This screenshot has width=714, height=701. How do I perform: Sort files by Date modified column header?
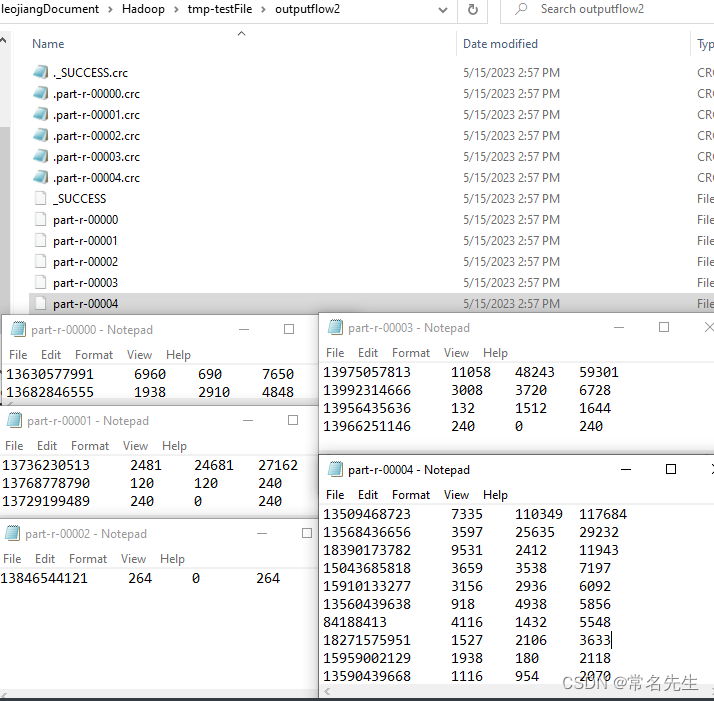tap(500, 44)
